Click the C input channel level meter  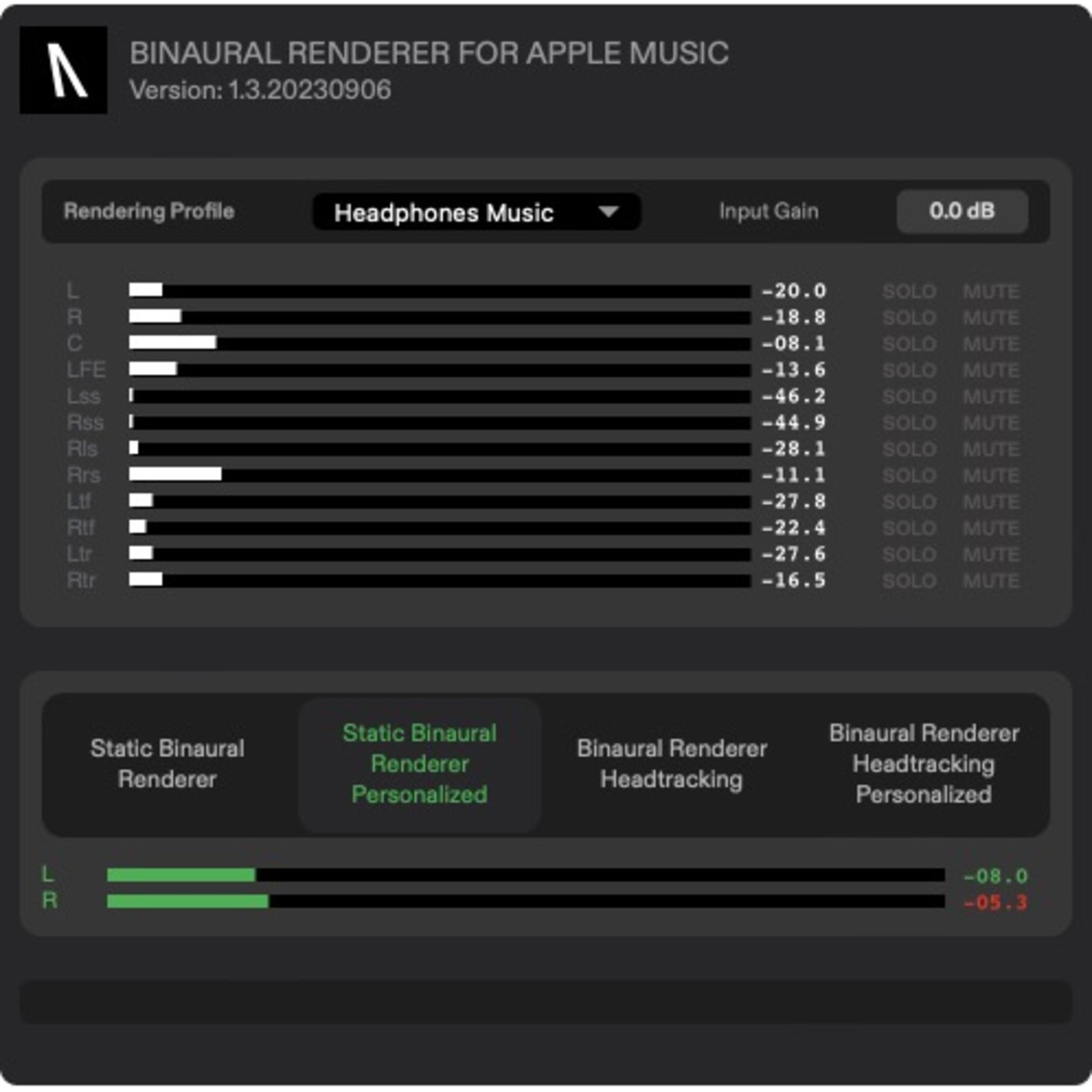coord(440,343)
